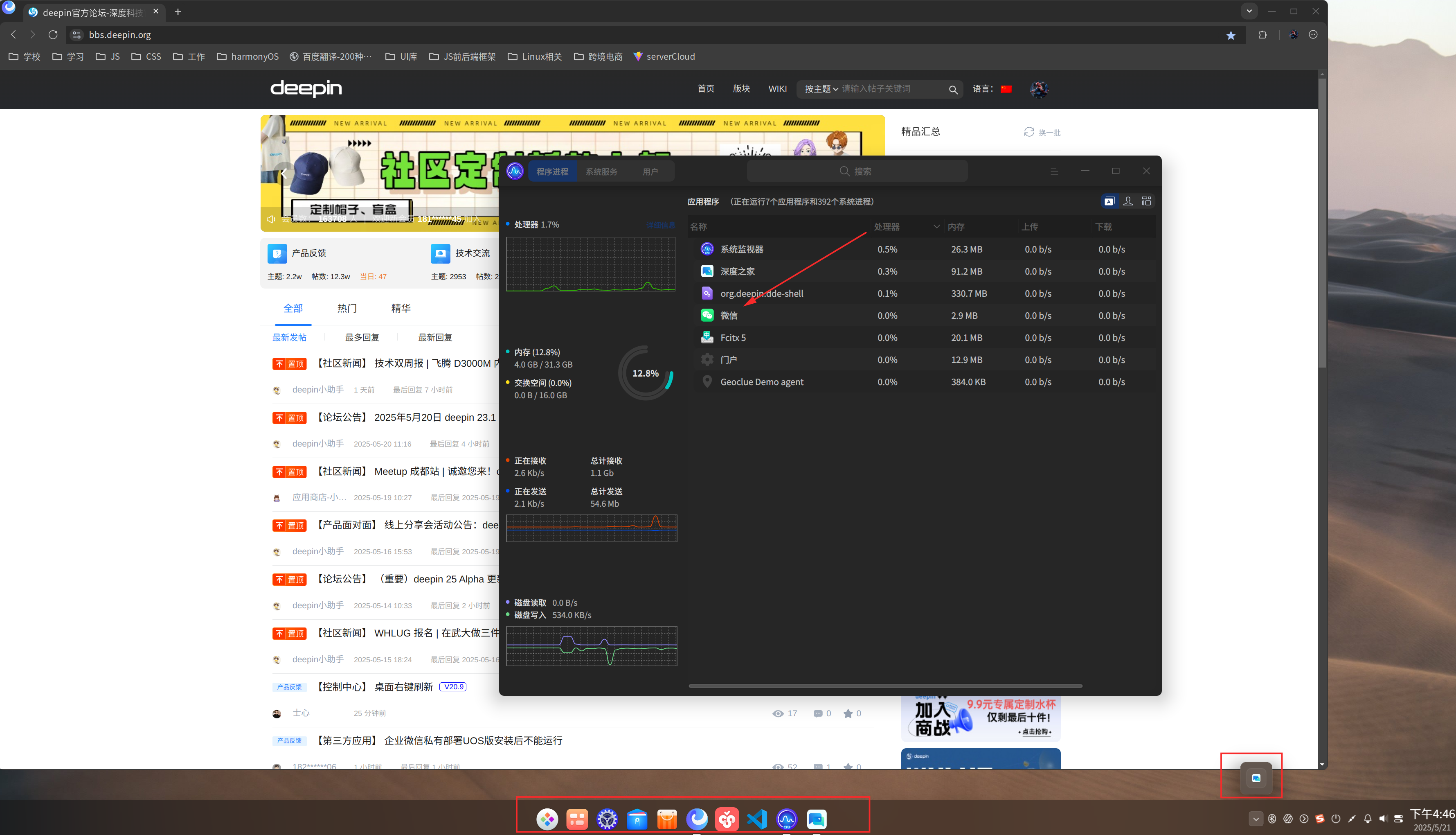Click the browser extensions puzzle icon
The width and height of the screenshot is (1456, 835).
[1262, 35]
